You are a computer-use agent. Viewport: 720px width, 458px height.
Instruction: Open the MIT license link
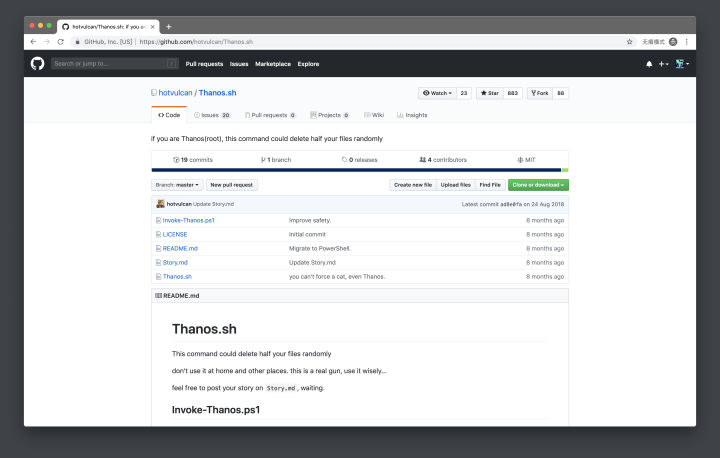(526, 160)
